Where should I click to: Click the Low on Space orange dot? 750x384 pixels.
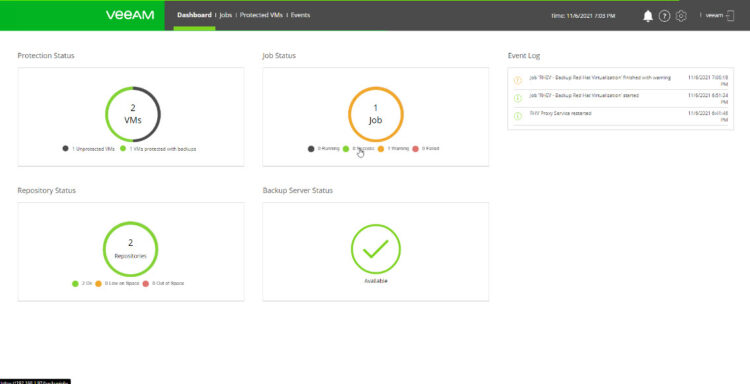point(99,284)
